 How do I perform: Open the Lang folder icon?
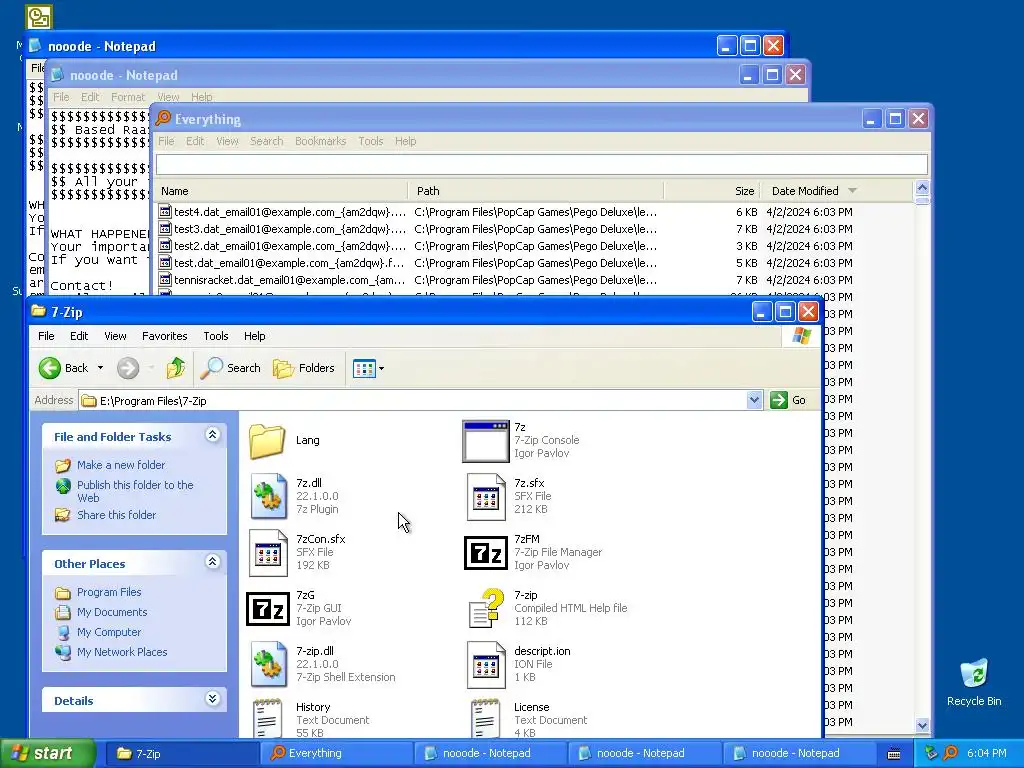267,441
